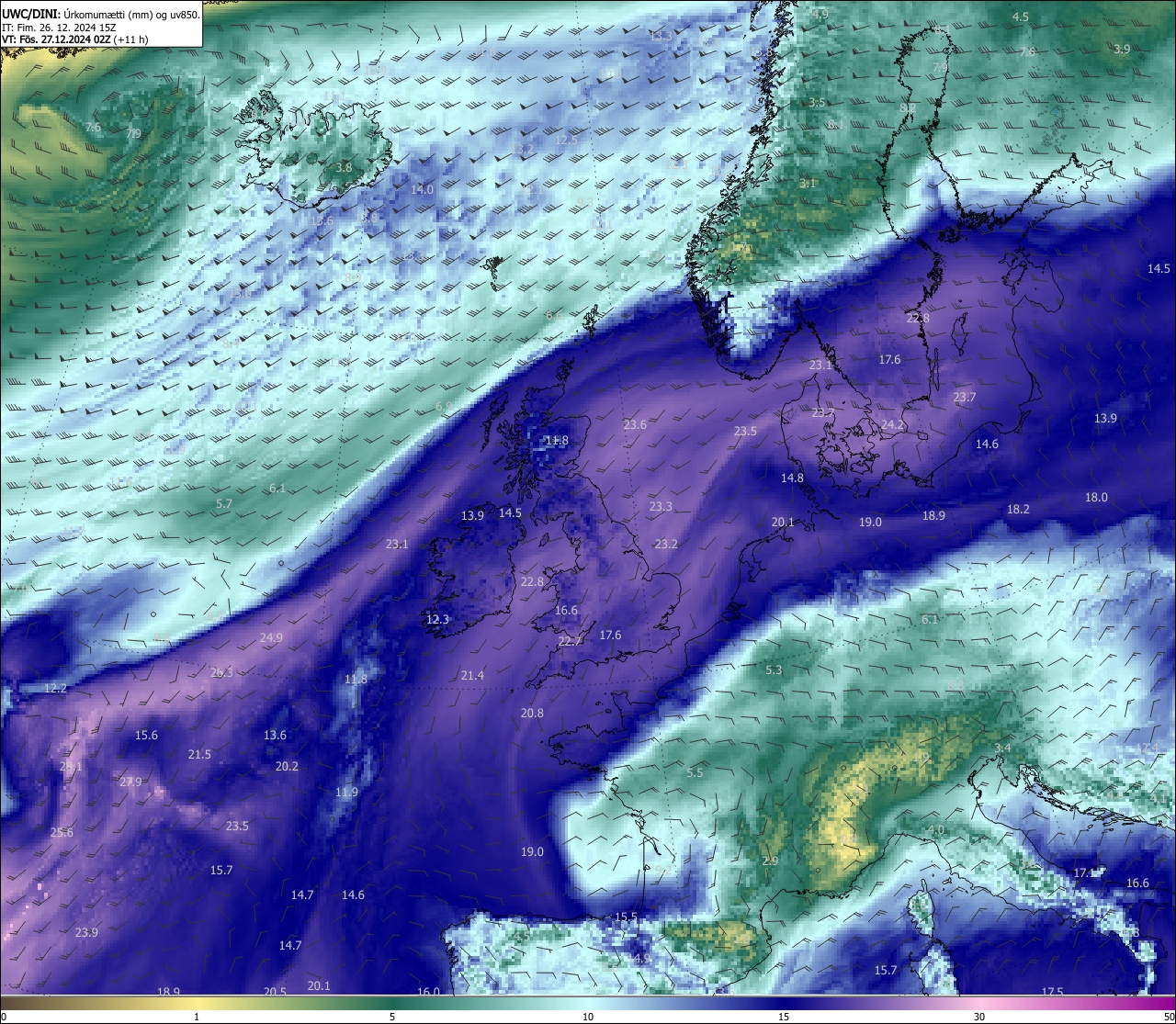Select the 14.0 value east of Iceland
Viewport: 1176px width, 1024px height.
tap(422, 189)
